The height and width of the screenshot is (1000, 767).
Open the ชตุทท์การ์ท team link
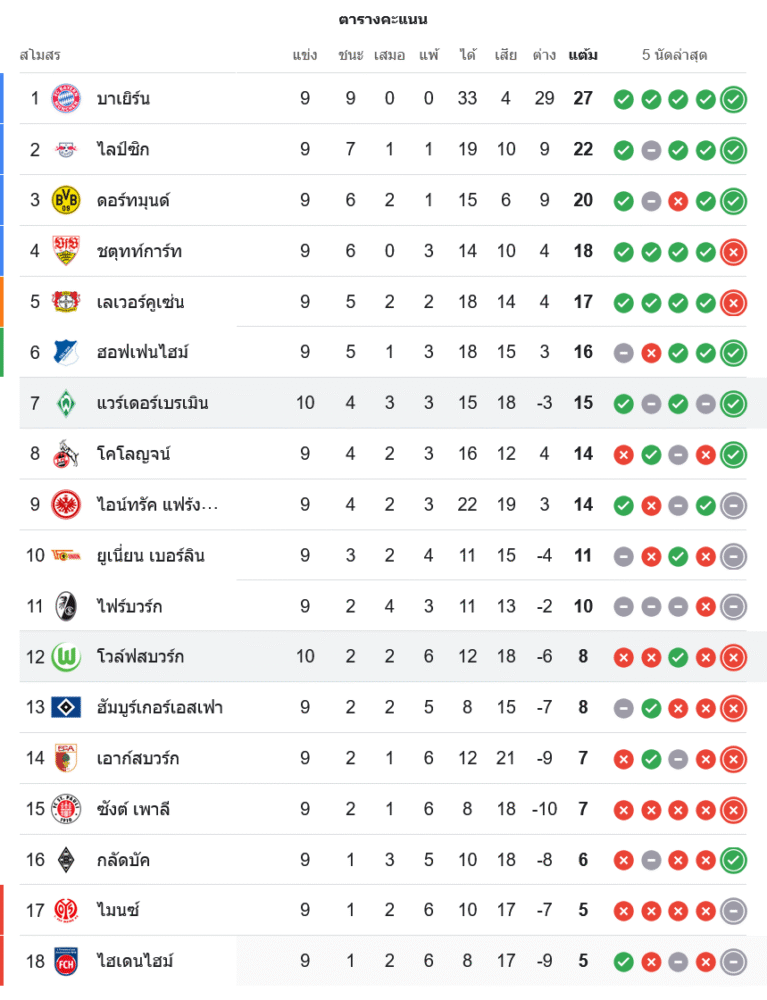point(139,251)
